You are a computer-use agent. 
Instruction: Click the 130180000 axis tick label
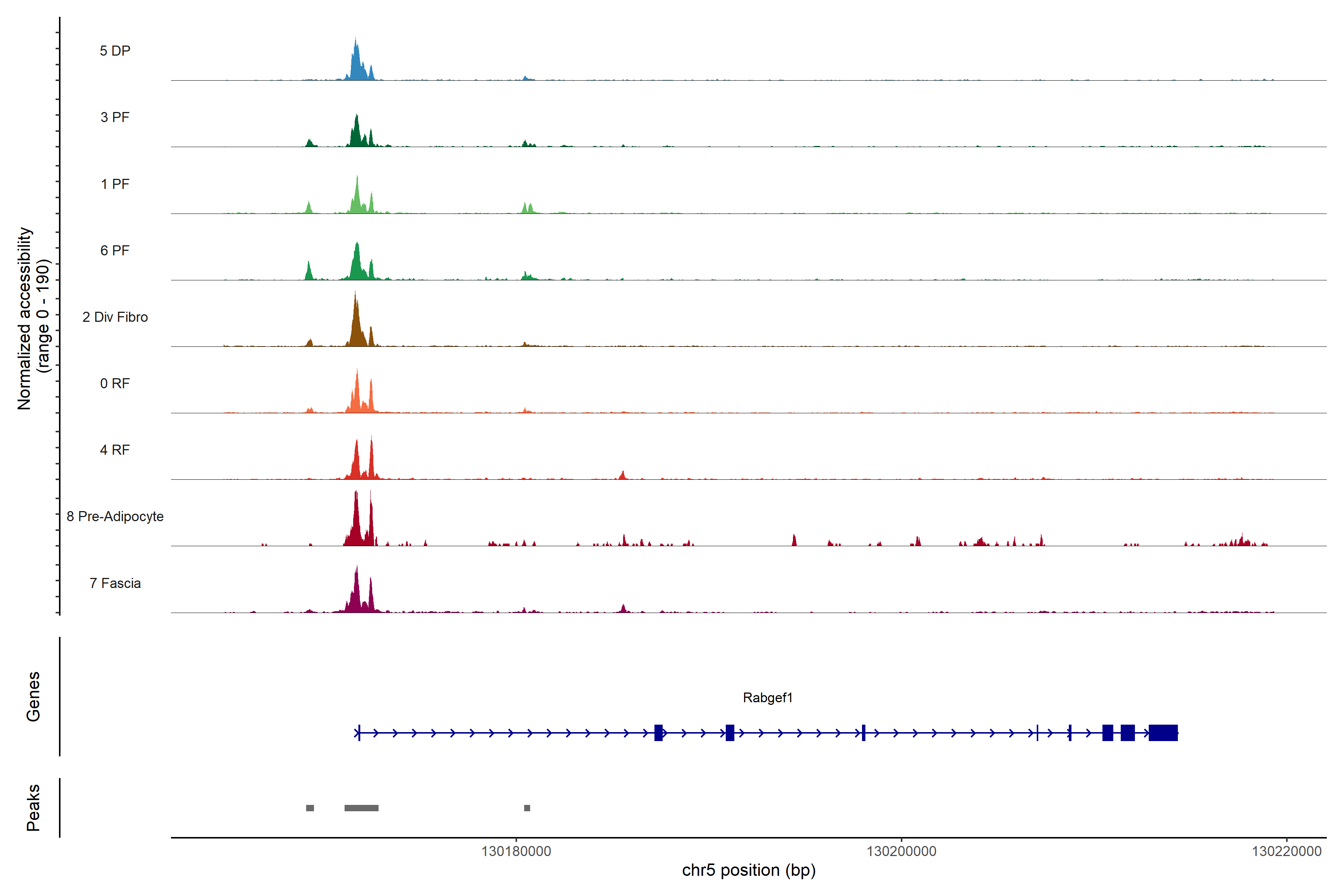coord(516,852)
